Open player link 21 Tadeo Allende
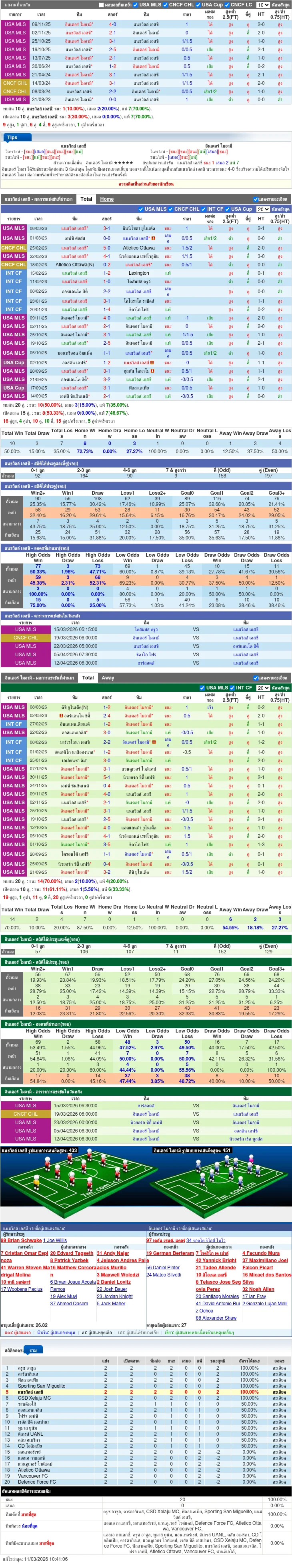 click(215, 1268)
